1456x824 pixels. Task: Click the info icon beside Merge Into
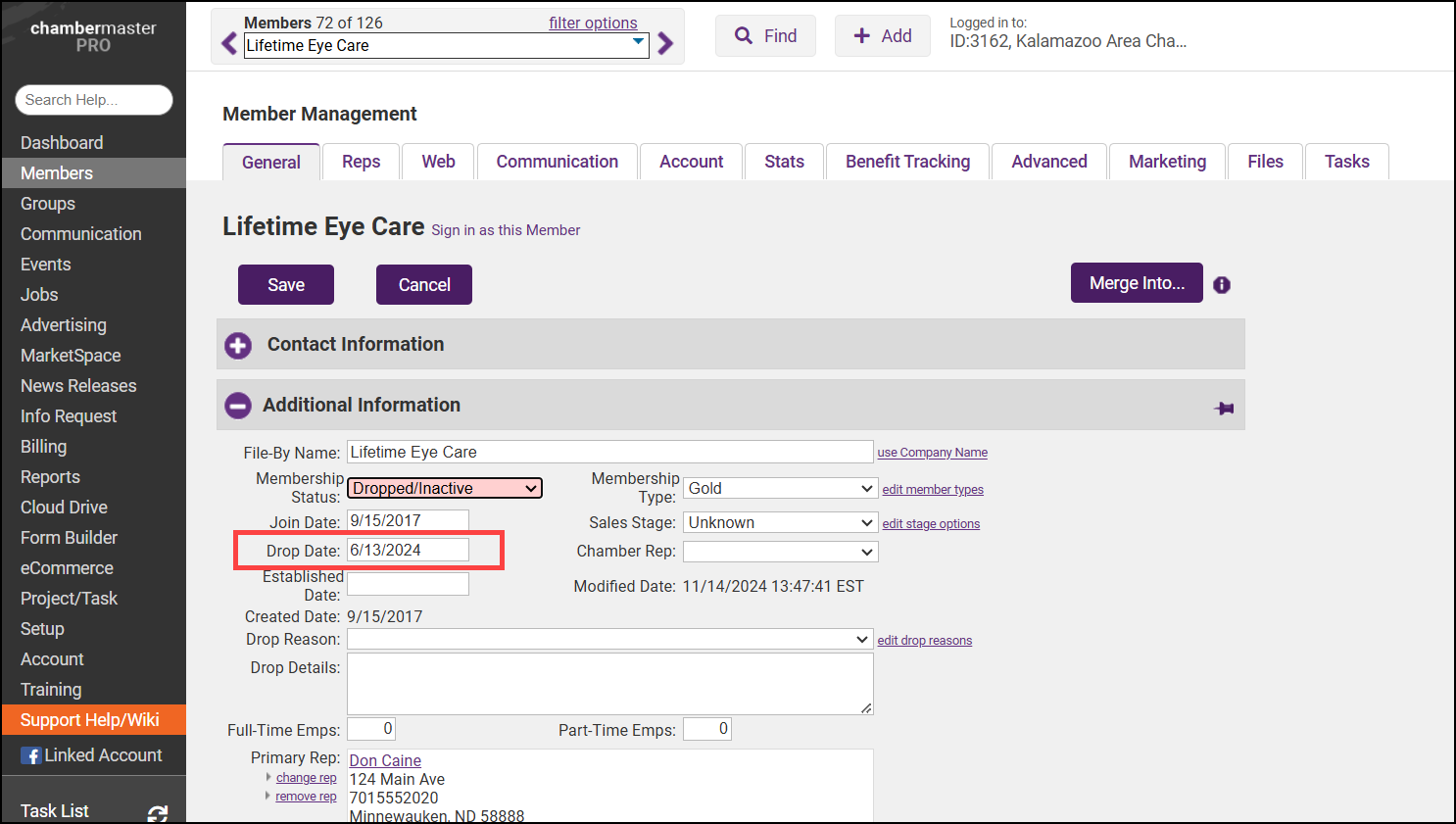pos(1222,285)
